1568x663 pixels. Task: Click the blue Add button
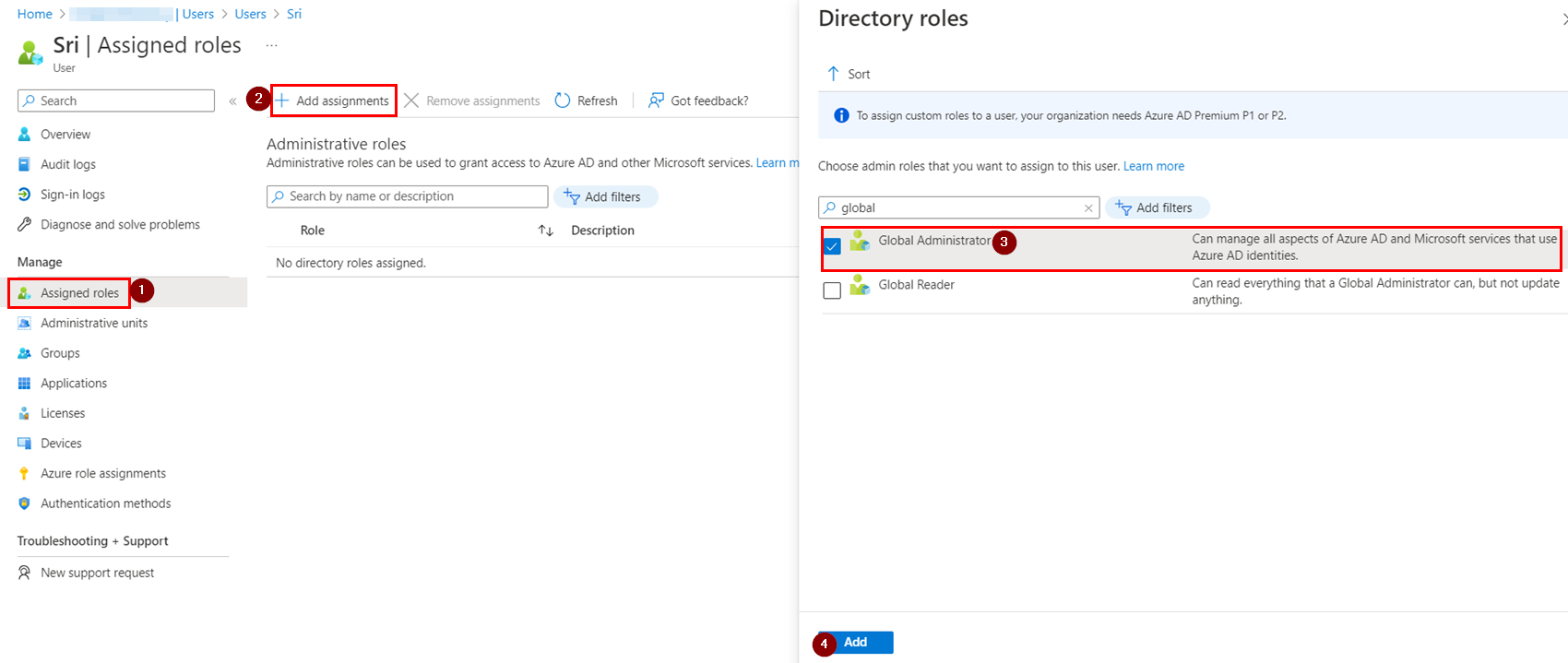click(x=855, y=642)
